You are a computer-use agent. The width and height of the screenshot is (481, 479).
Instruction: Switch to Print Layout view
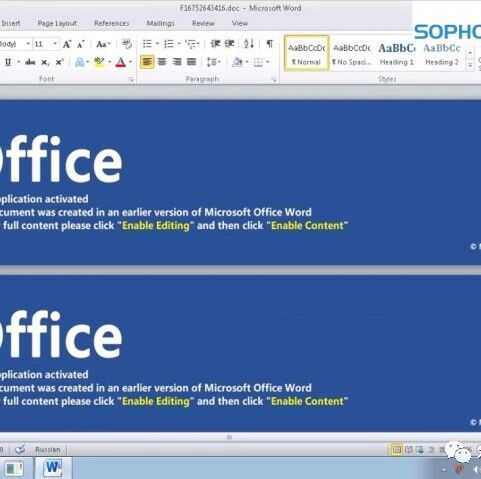(x=396, y=450)
